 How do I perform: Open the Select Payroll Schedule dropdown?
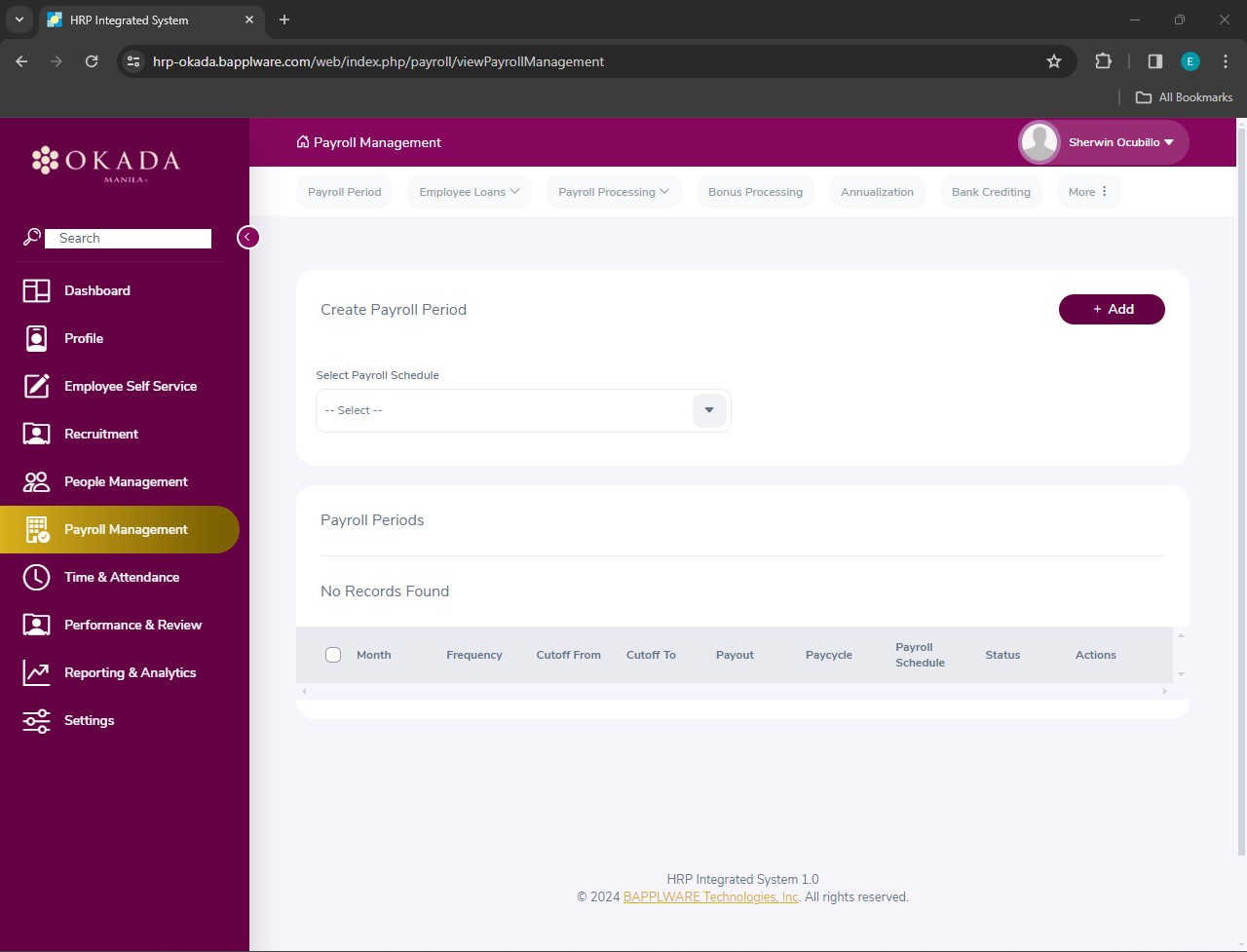709,410
